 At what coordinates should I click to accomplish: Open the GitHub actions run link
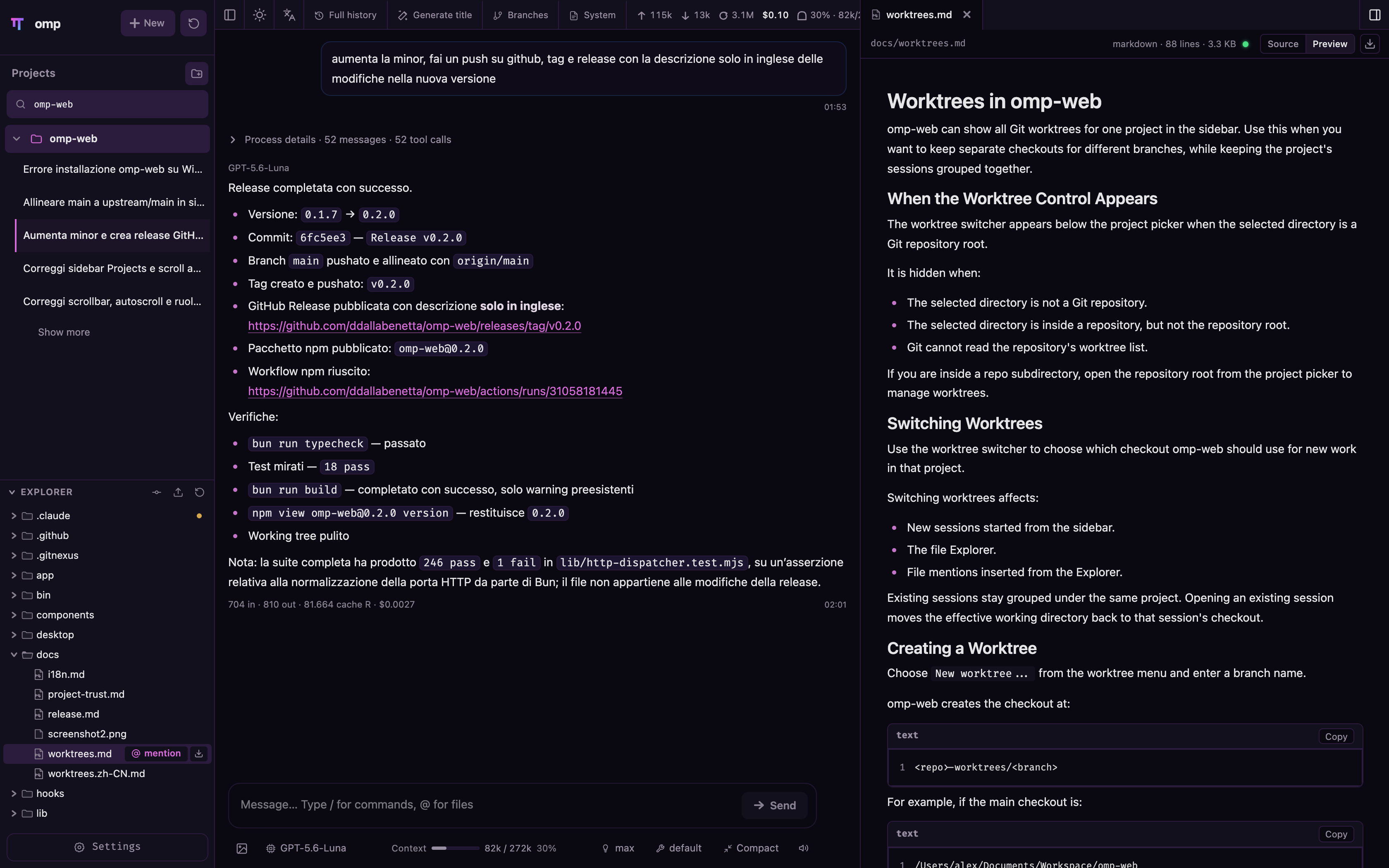pyautogui.click(x=435, y=391)
